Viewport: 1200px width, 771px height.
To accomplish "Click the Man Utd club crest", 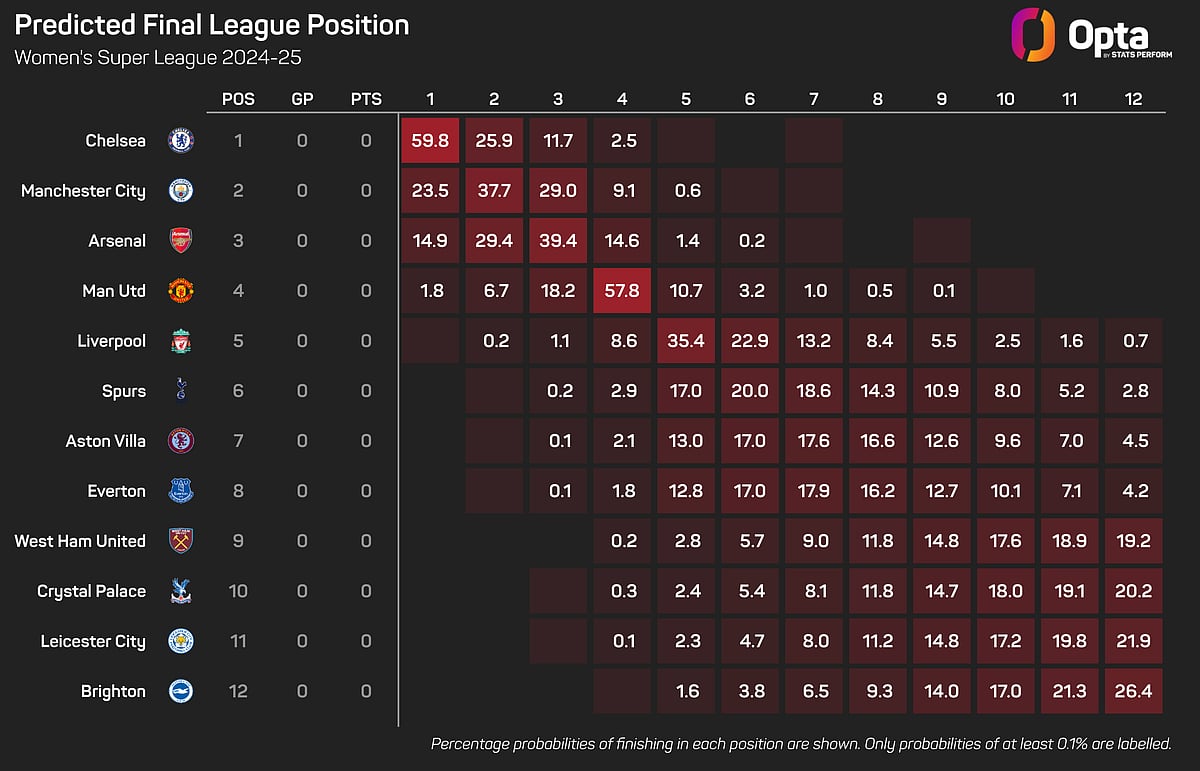I will coord(181,291).
